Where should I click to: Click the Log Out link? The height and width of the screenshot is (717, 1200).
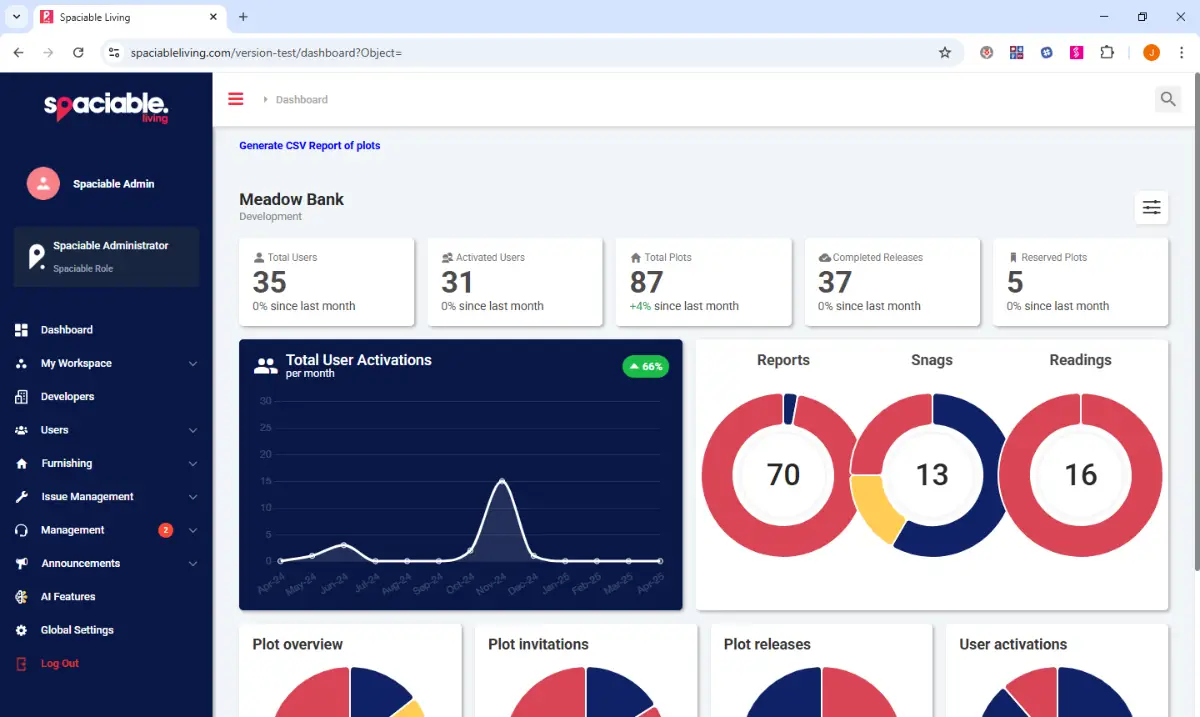(x=60, y=664)
